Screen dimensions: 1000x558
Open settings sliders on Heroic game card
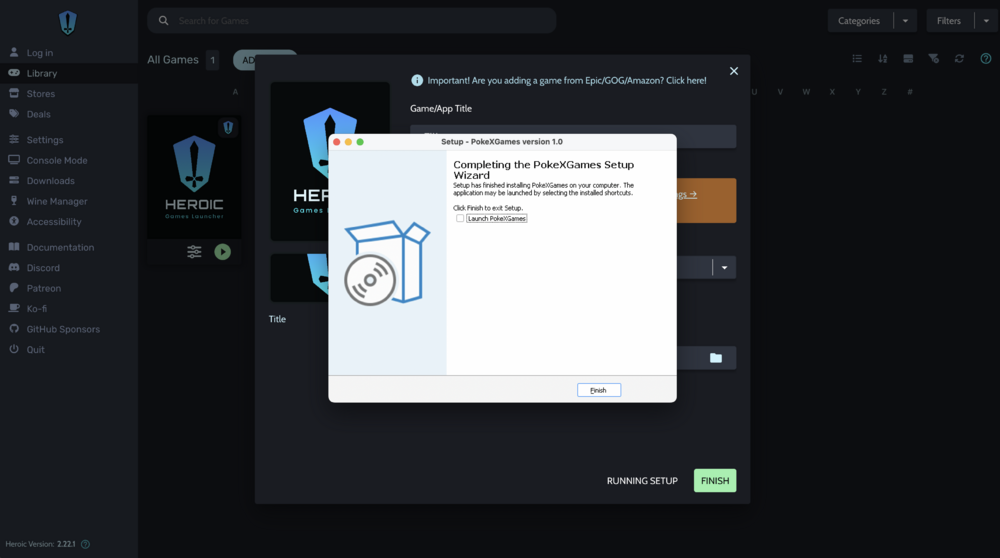[x=195, y=252]
